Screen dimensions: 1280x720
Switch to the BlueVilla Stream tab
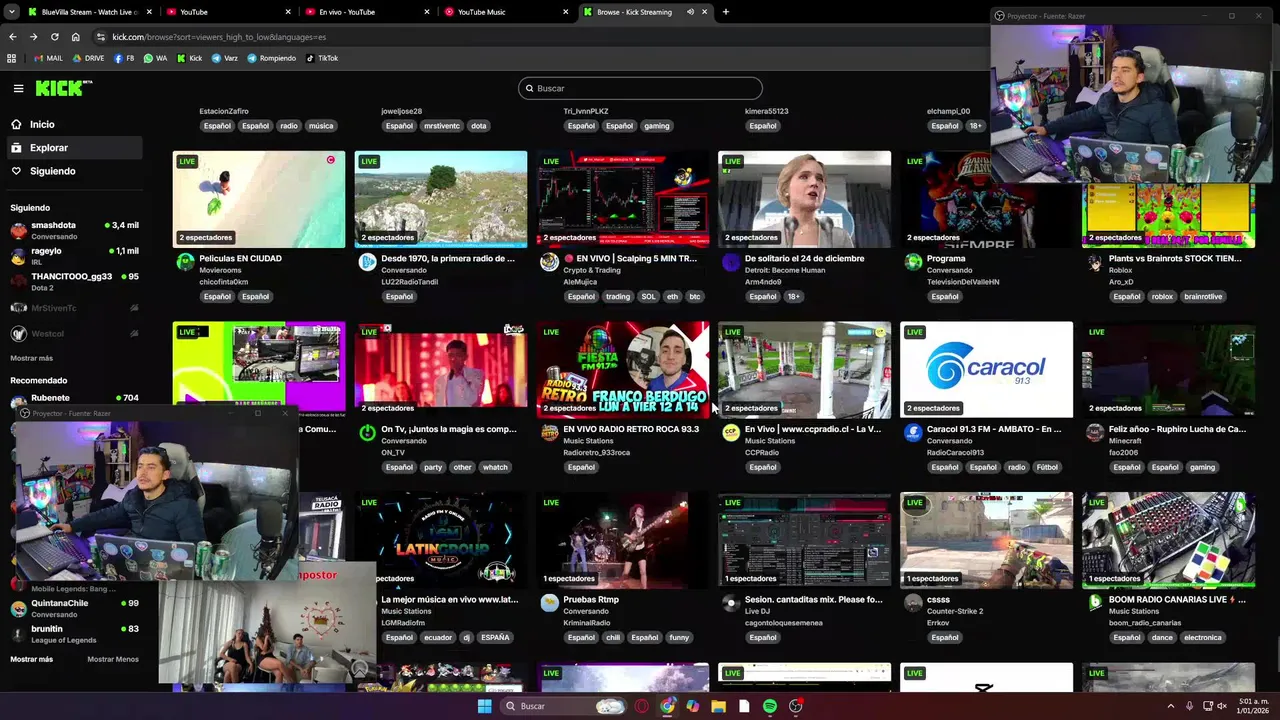(90, 12)
